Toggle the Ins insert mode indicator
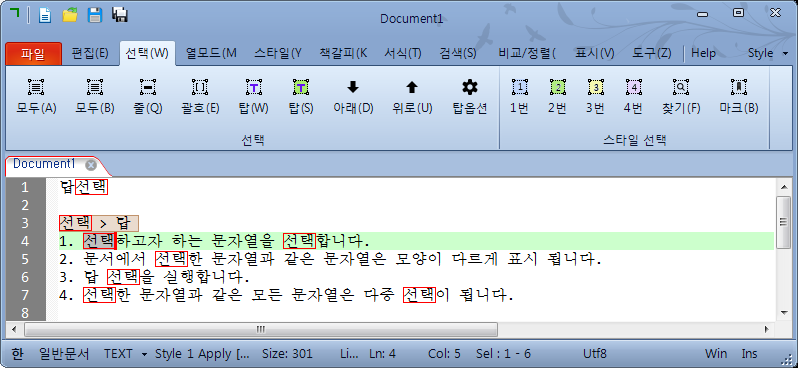The image size is (798, 368). (x=749, y=353)
